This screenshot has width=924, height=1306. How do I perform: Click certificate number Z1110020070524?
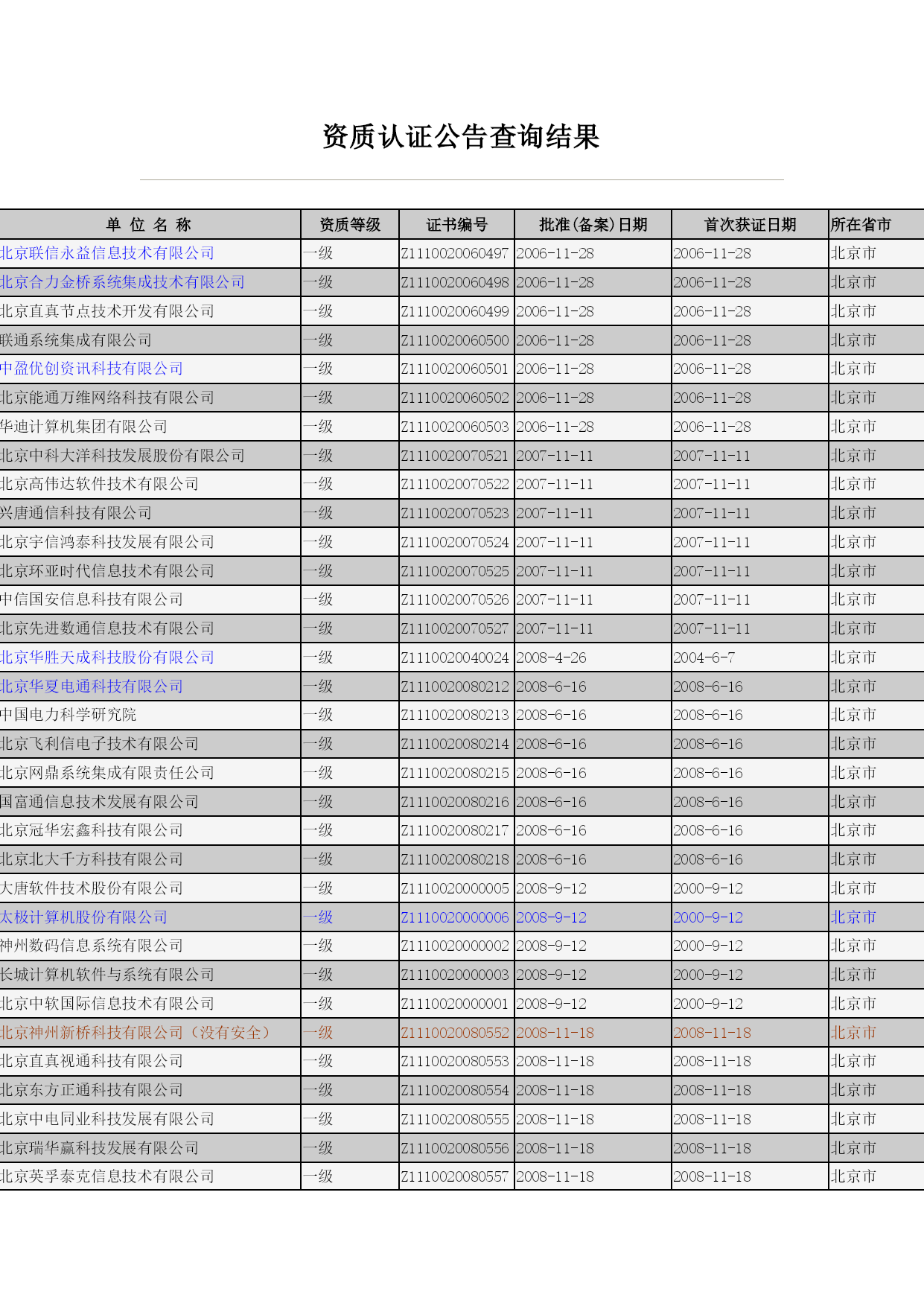(455, 542)
